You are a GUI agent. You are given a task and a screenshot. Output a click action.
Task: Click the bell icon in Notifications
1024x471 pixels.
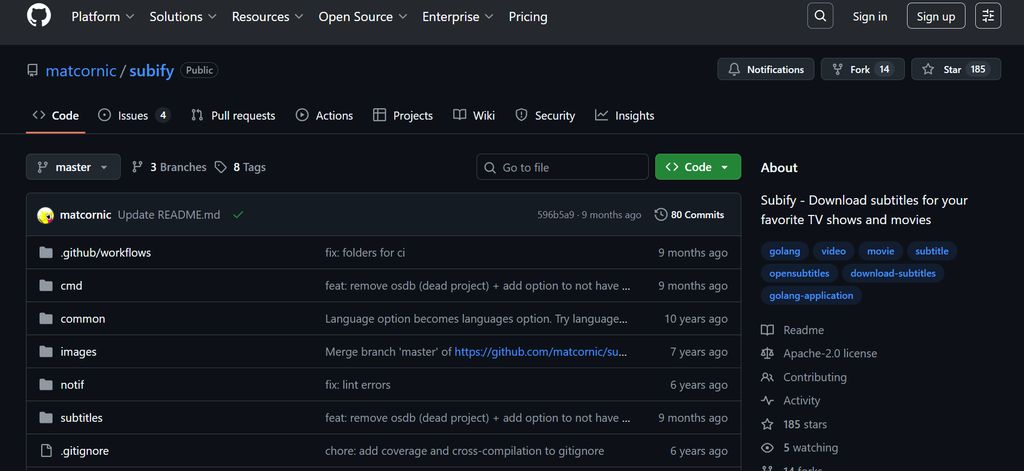click(734, 69)
